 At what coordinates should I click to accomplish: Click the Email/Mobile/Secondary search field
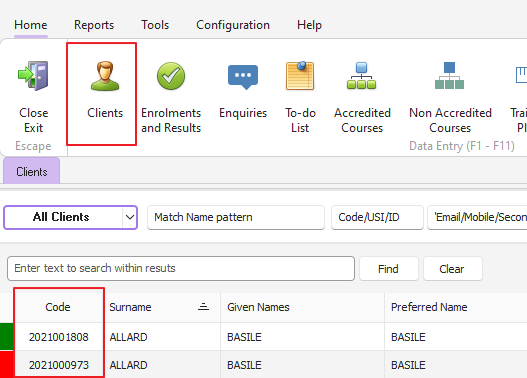point(477,217)
